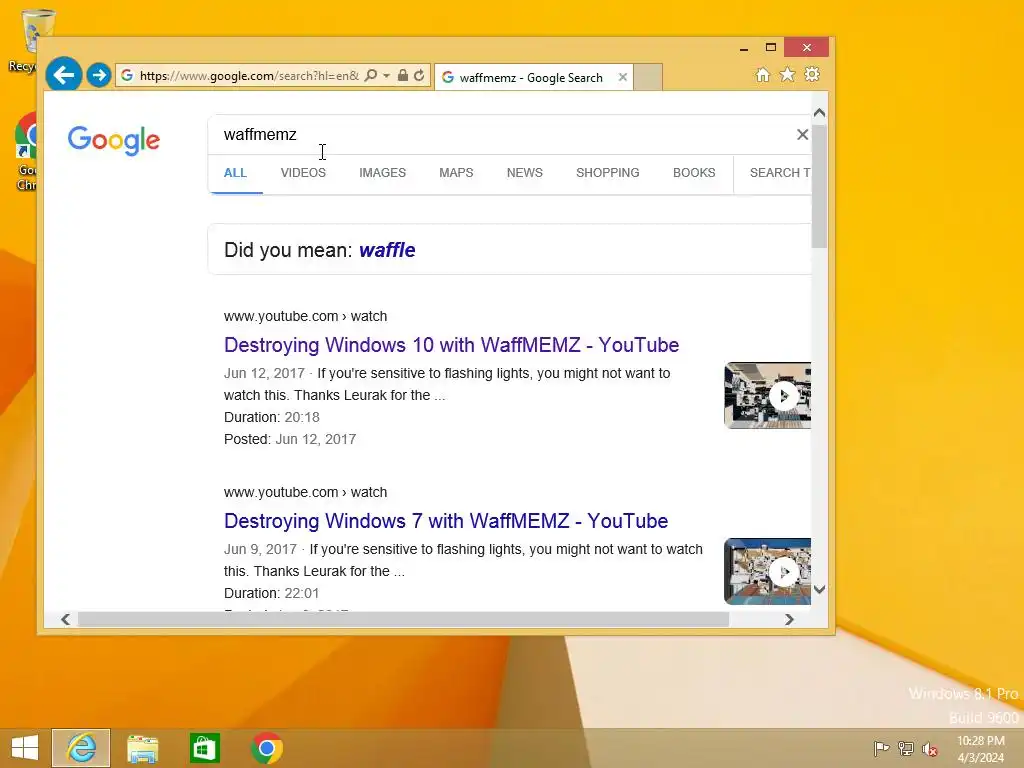Open File Explorer from taskbar
Viewport: 1024px width, 768px height.
(x=142, y=748)
